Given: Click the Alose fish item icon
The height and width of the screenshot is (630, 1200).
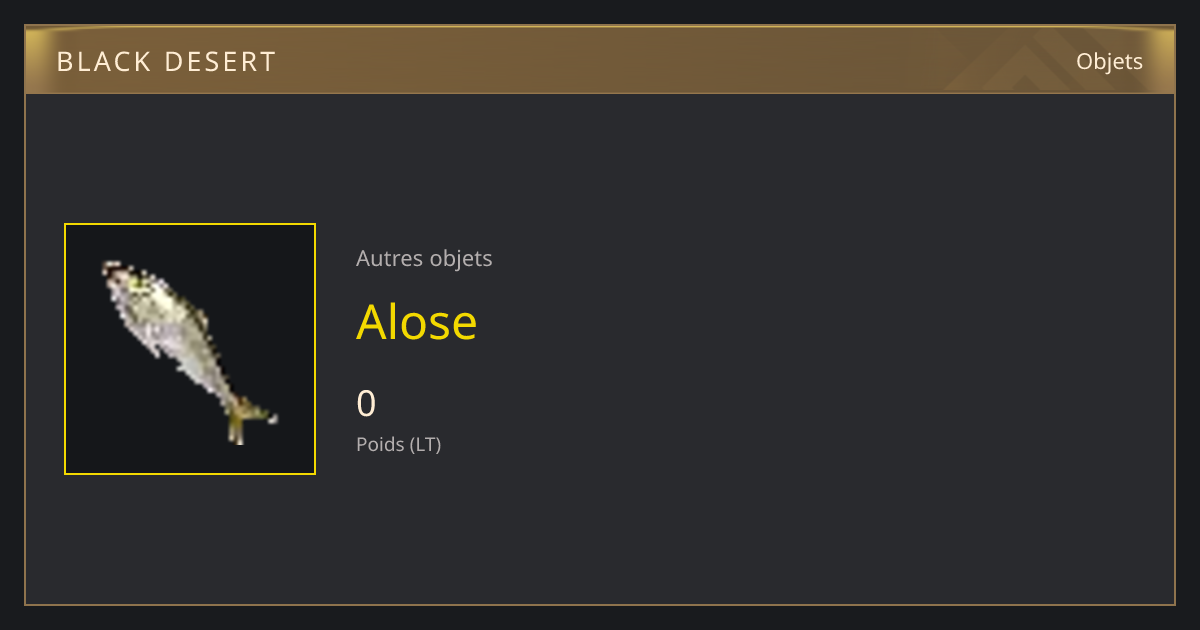Looking at the screenshot, I should coord(189,349).
